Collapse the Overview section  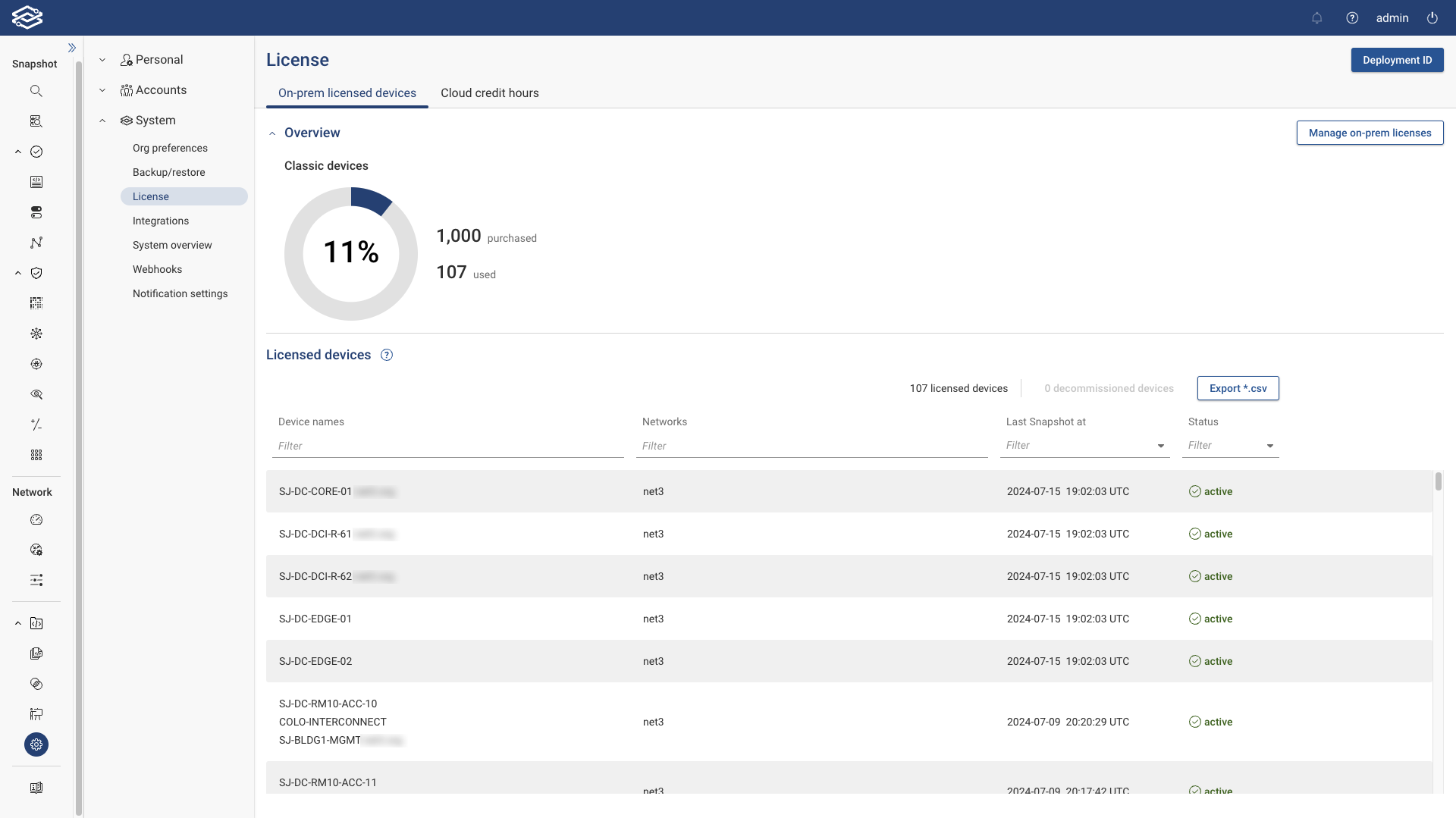coord(272,133)
